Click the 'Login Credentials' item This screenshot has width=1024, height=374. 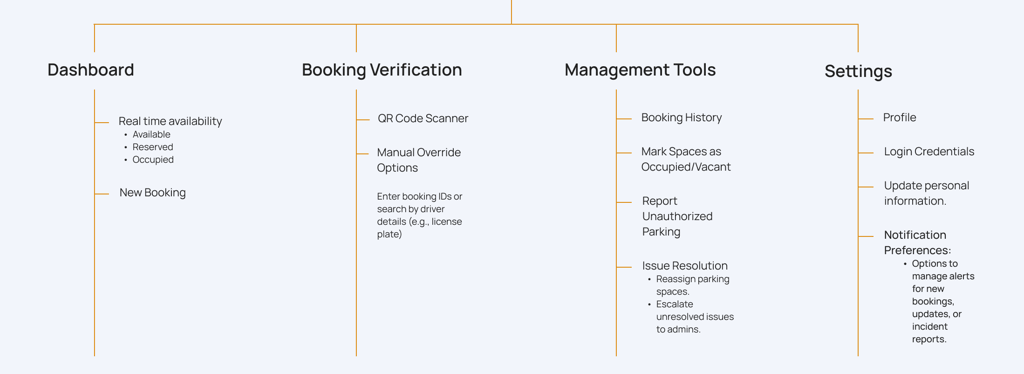tap(929, 151)
